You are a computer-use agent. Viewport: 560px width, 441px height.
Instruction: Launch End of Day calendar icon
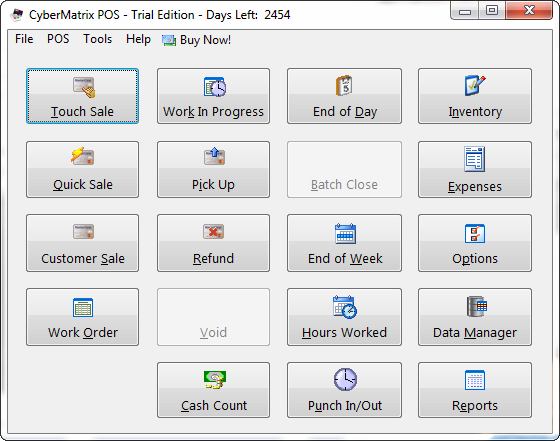coord(344,85)
